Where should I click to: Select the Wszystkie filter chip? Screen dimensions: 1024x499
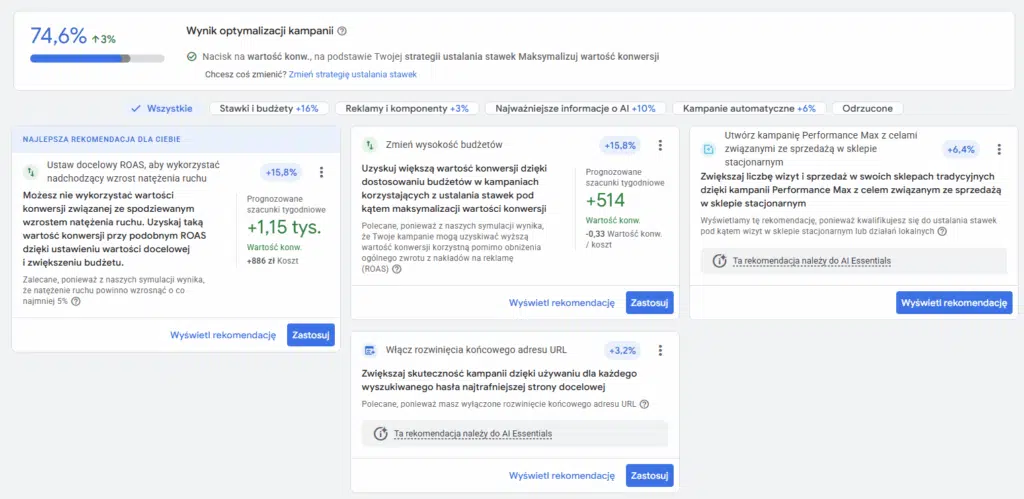pos(163,108)
